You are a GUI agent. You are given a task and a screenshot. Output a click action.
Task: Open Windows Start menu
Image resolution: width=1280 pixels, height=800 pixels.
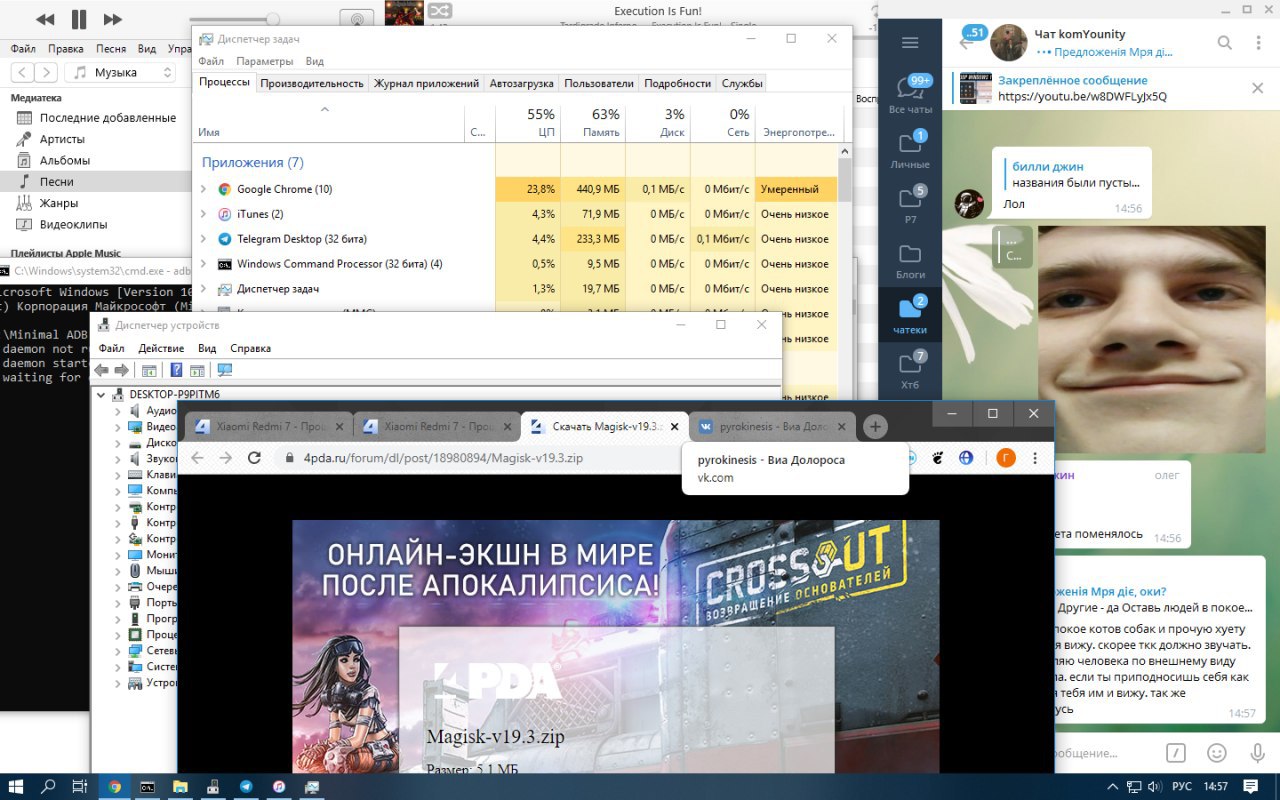(x=17, y=787)
